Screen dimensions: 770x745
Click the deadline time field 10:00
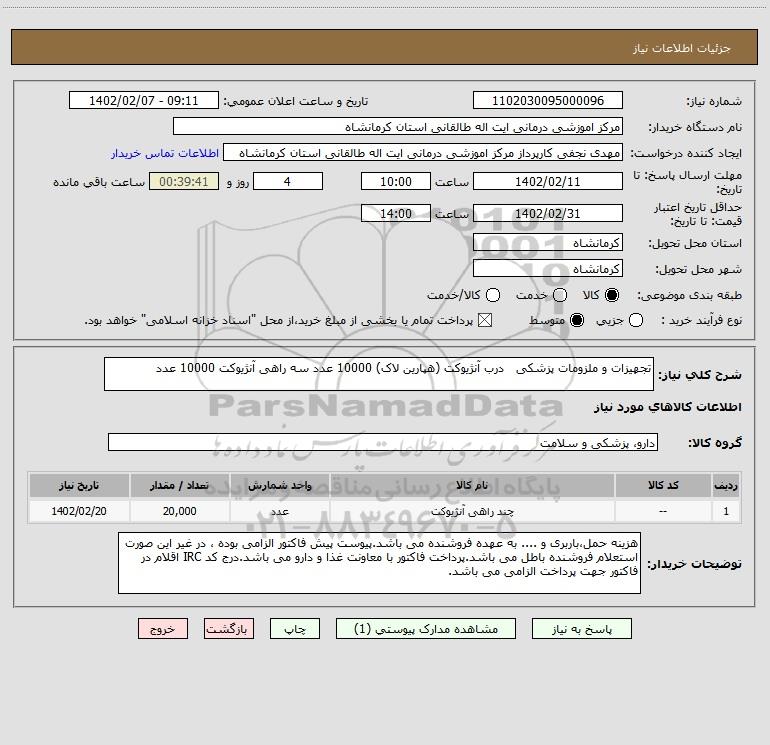[396, 181]
